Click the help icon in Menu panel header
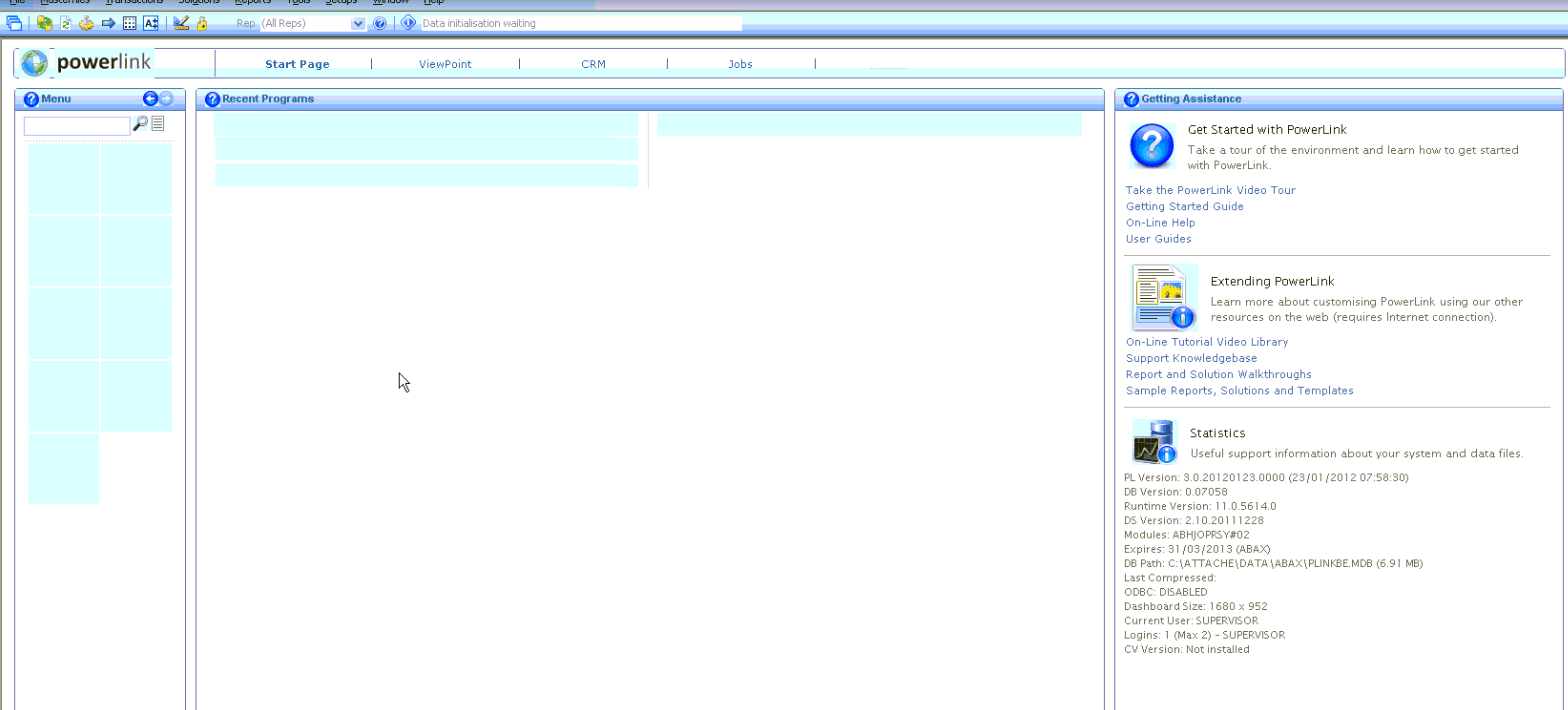1568x710 pixels. 31,99
